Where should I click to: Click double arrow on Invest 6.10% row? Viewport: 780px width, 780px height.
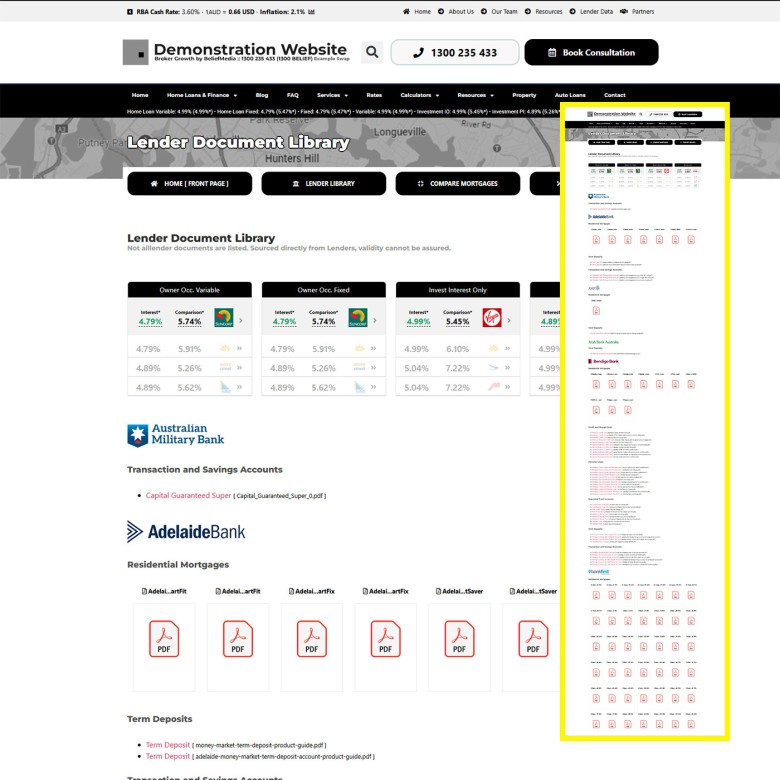[507, 349]
